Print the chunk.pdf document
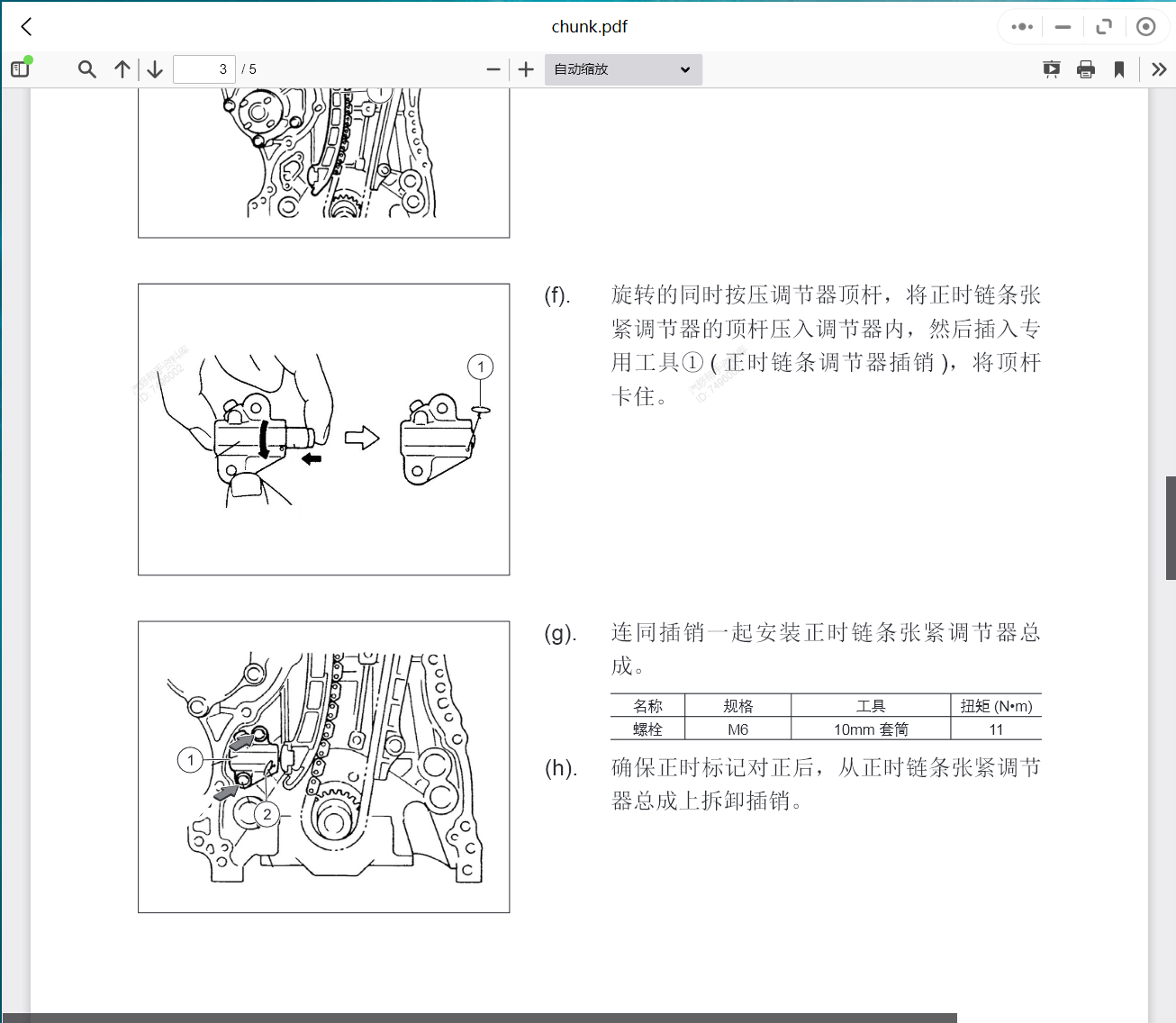The width and height of the screenshot is (1176, 1023). (1085, 68)
